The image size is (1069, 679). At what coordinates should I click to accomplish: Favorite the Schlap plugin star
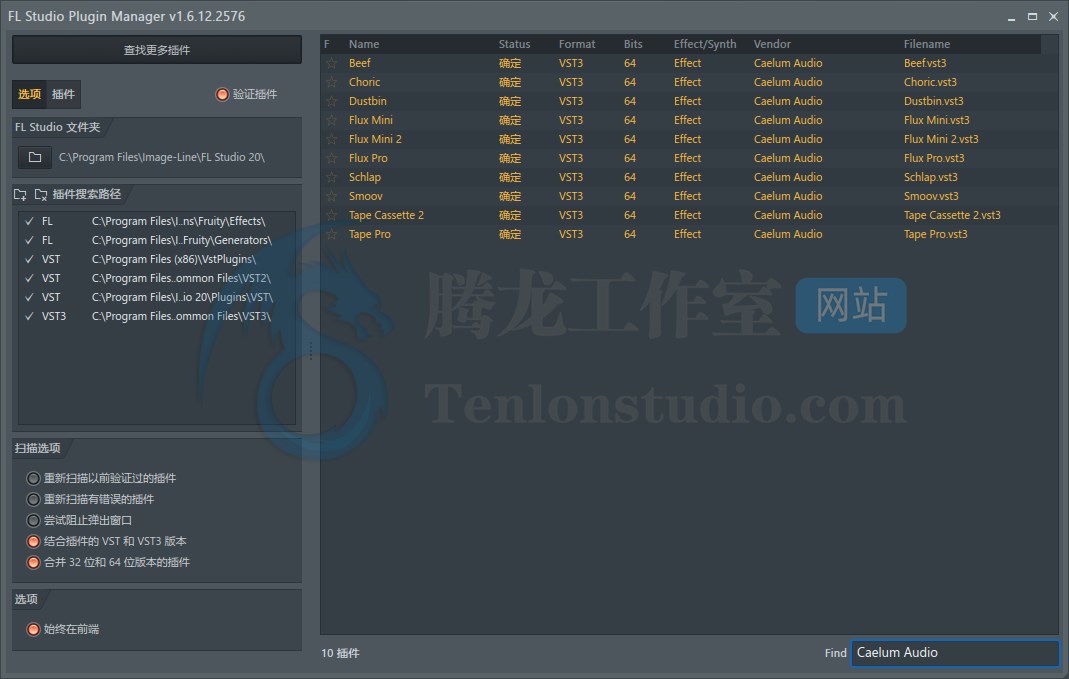(331, 178)
